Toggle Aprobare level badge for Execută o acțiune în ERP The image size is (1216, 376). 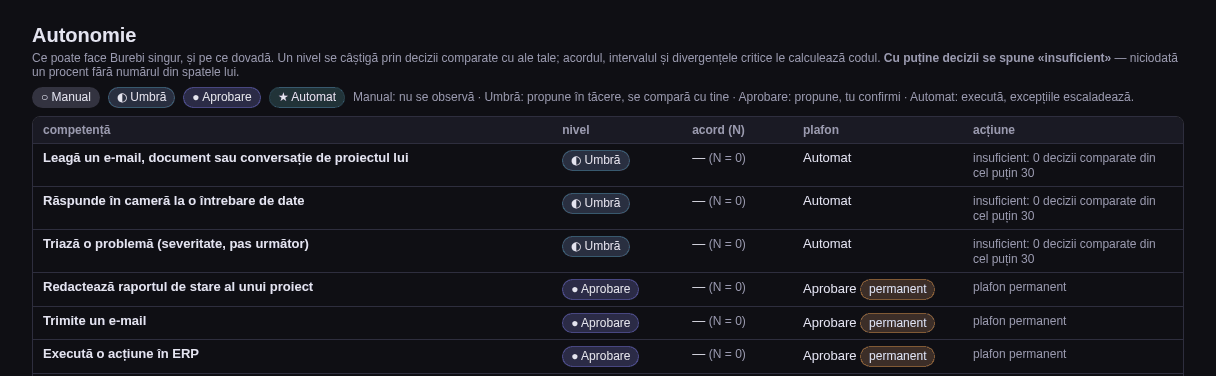coord(600,356)
